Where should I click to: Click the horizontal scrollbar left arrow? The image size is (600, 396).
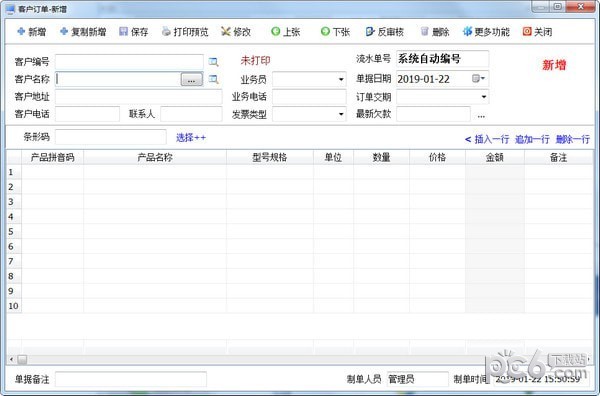(11, 359)
